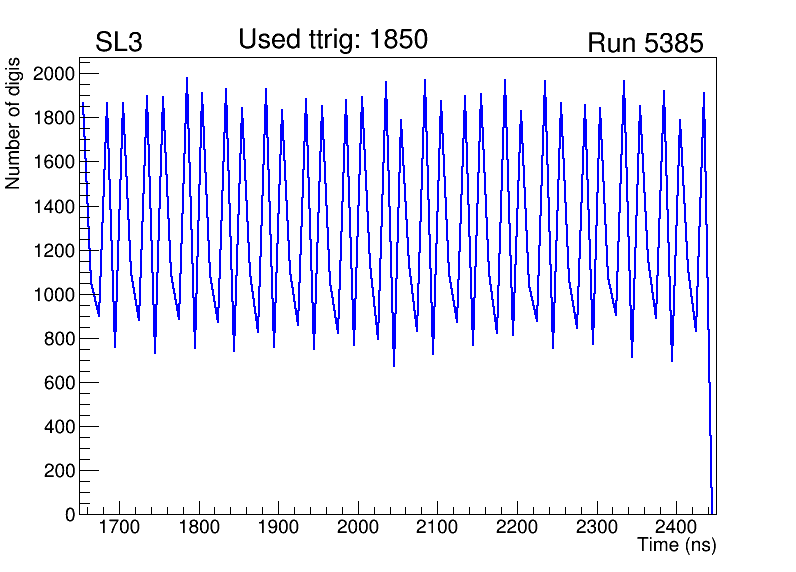Screen dimensions: 796x572
Task: Click the sharp final drop of blue curve
Action: click(710, 420)
